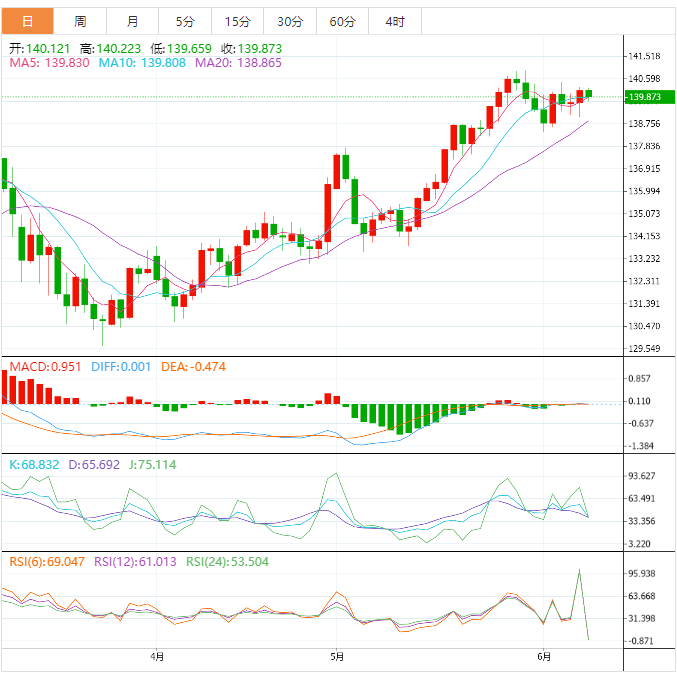Switch to the 周 weekly tab
Viewport: 677px width, 680px height.
80,21
